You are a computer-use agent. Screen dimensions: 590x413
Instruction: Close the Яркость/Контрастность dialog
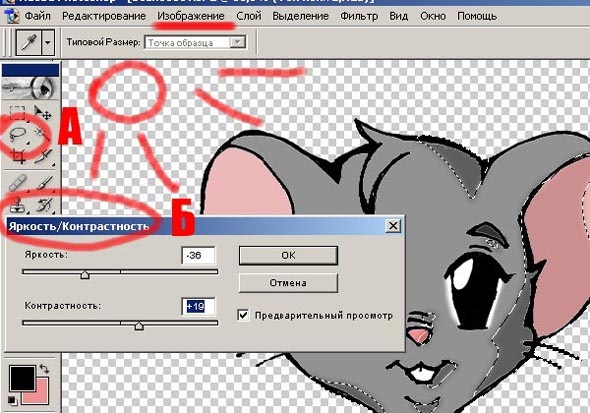(393, 226)
